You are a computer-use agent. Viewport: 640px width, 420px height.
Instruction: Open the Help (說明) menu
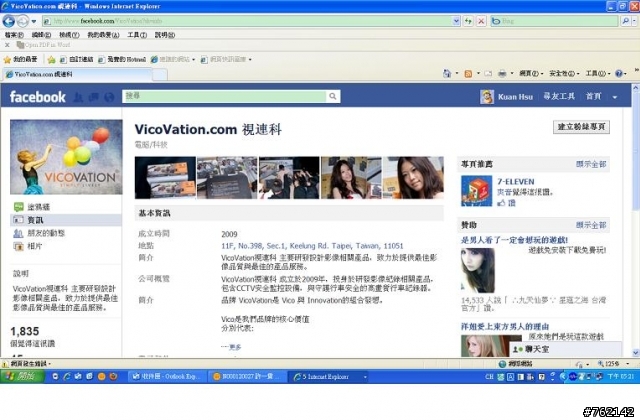pyautogui.click(x=165, y=35)
